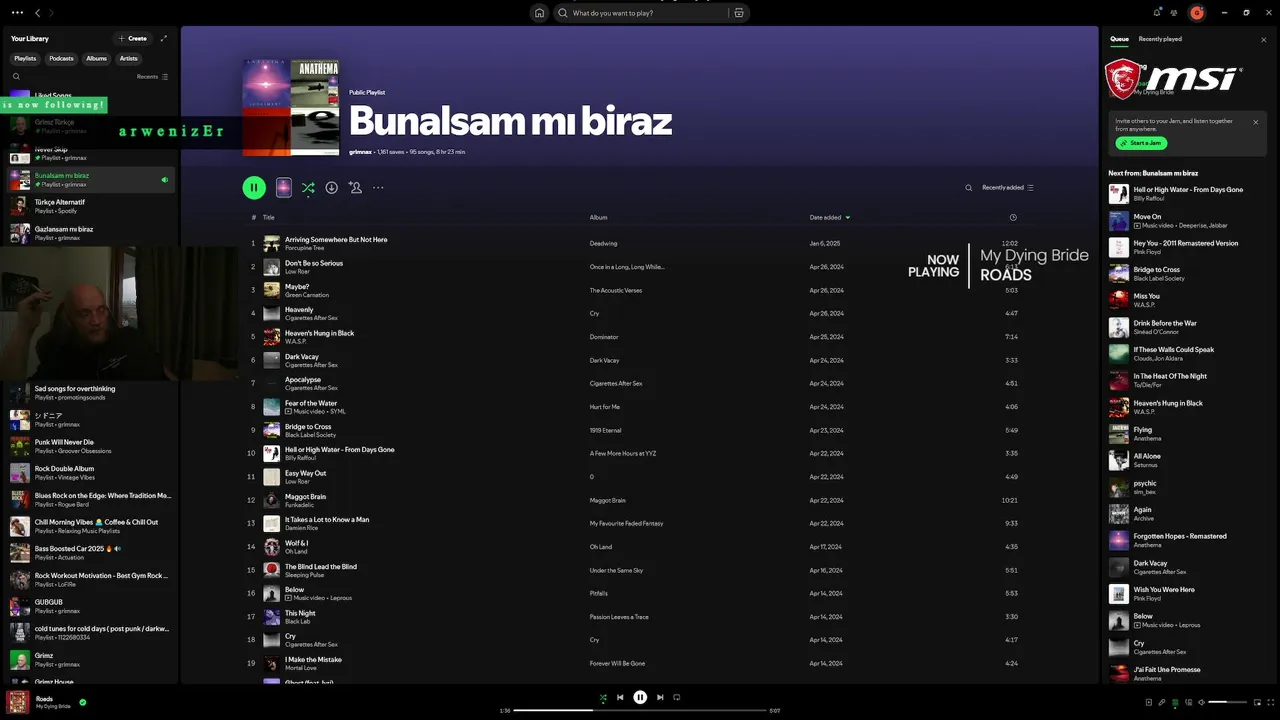
Task: Close the Queue panel
Action: pos(1264,39)
